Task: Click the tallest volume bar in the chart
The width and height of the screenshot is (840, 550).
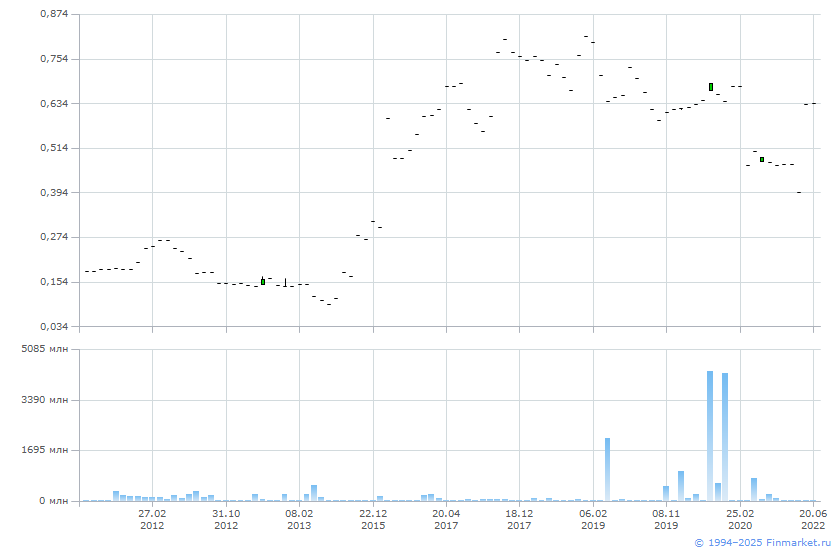Action: (710, 436)
